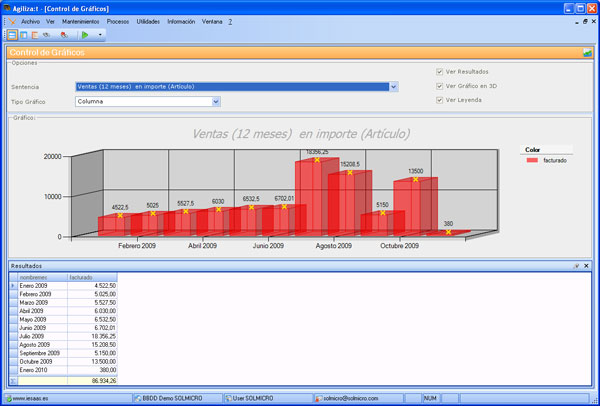Click the 15.208,50 value cell

pos(93,345)
